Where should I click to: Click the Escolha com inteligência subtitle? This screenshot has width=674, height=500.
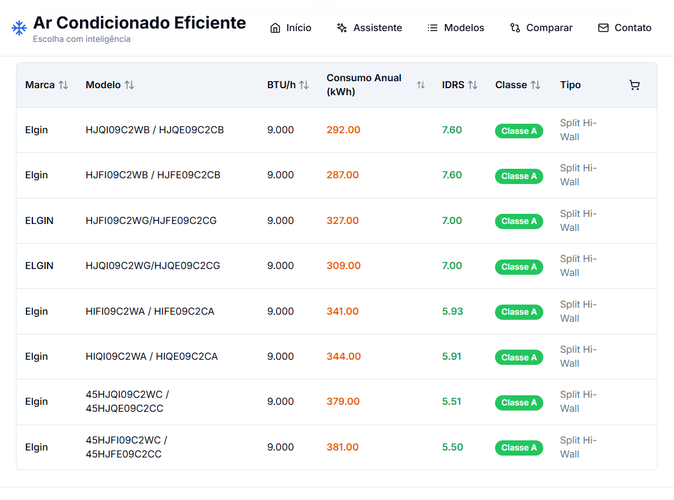82,39
